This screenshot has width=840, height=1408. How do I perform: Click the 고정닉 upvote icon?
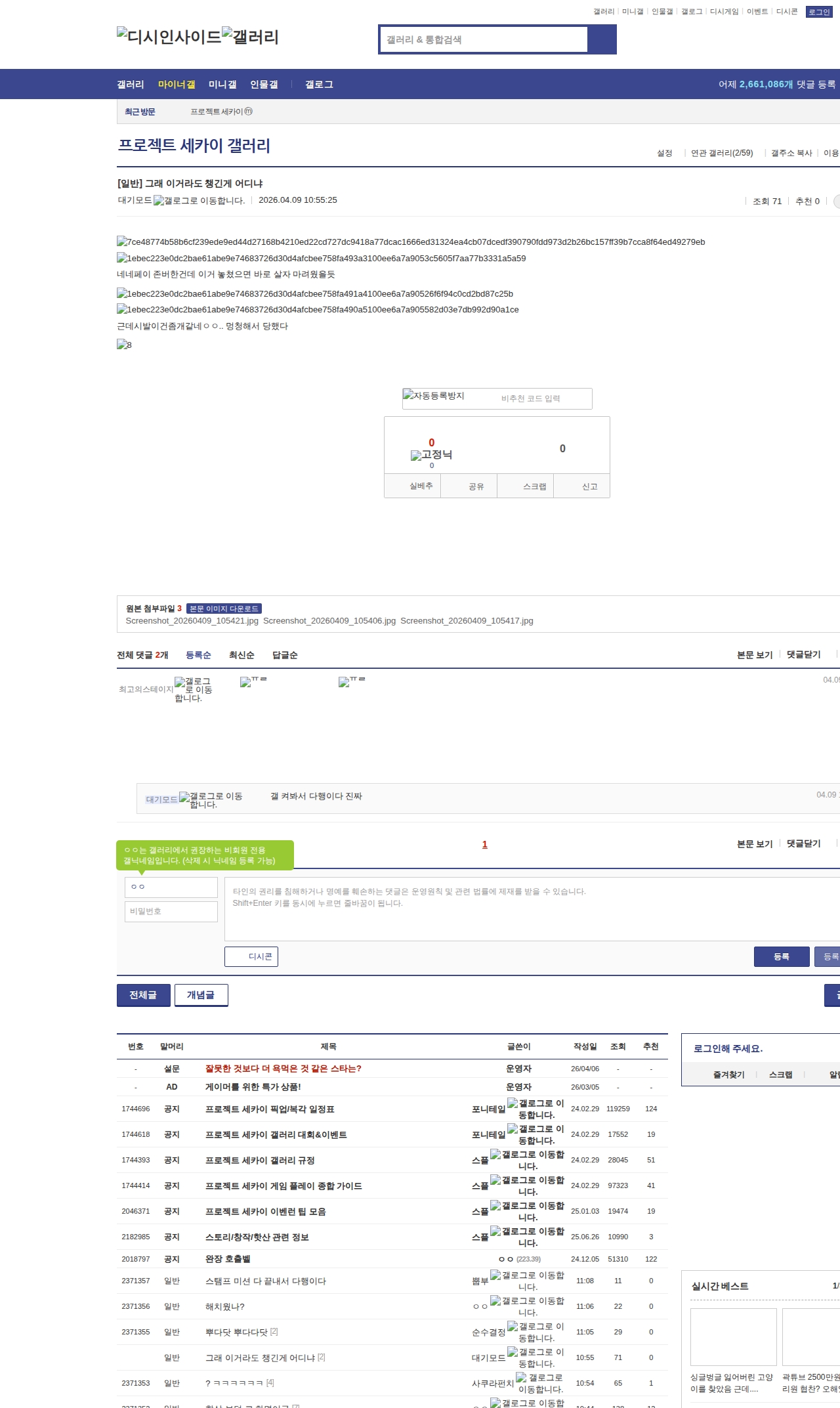coord(431,455)
